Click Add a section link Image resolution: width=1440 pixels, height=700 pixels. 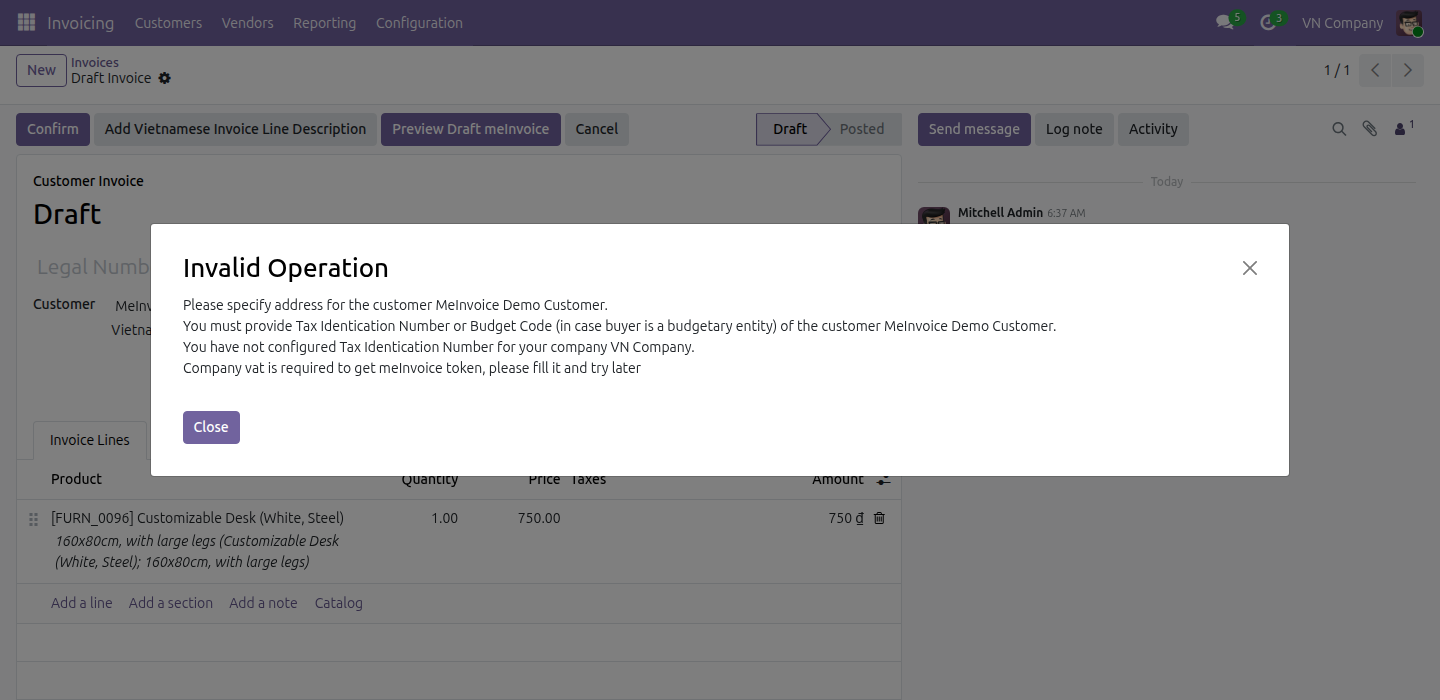tap(171, 603)
